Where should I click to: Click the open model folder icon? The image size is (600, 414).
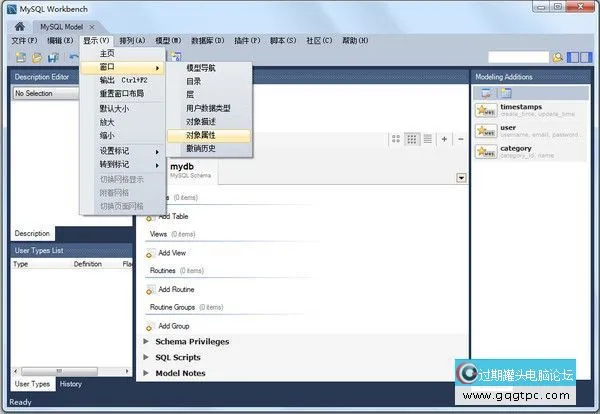(35, 57)
